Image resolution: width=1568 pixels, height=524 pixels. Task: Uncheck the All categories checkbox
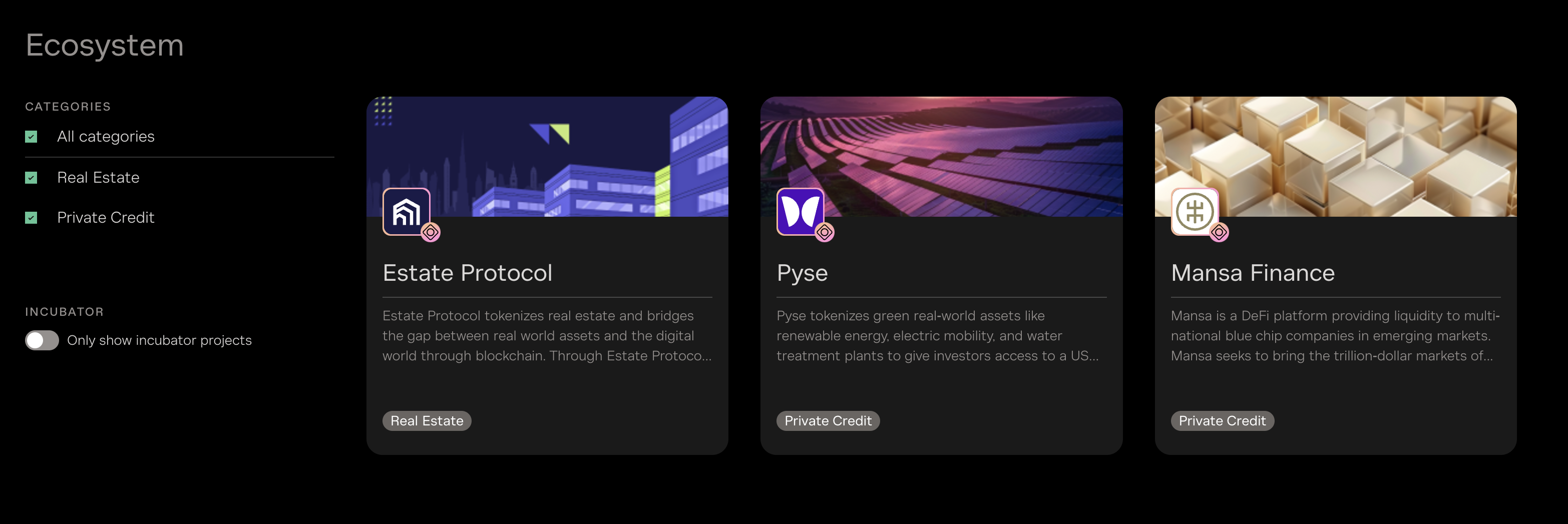(31, 137)
